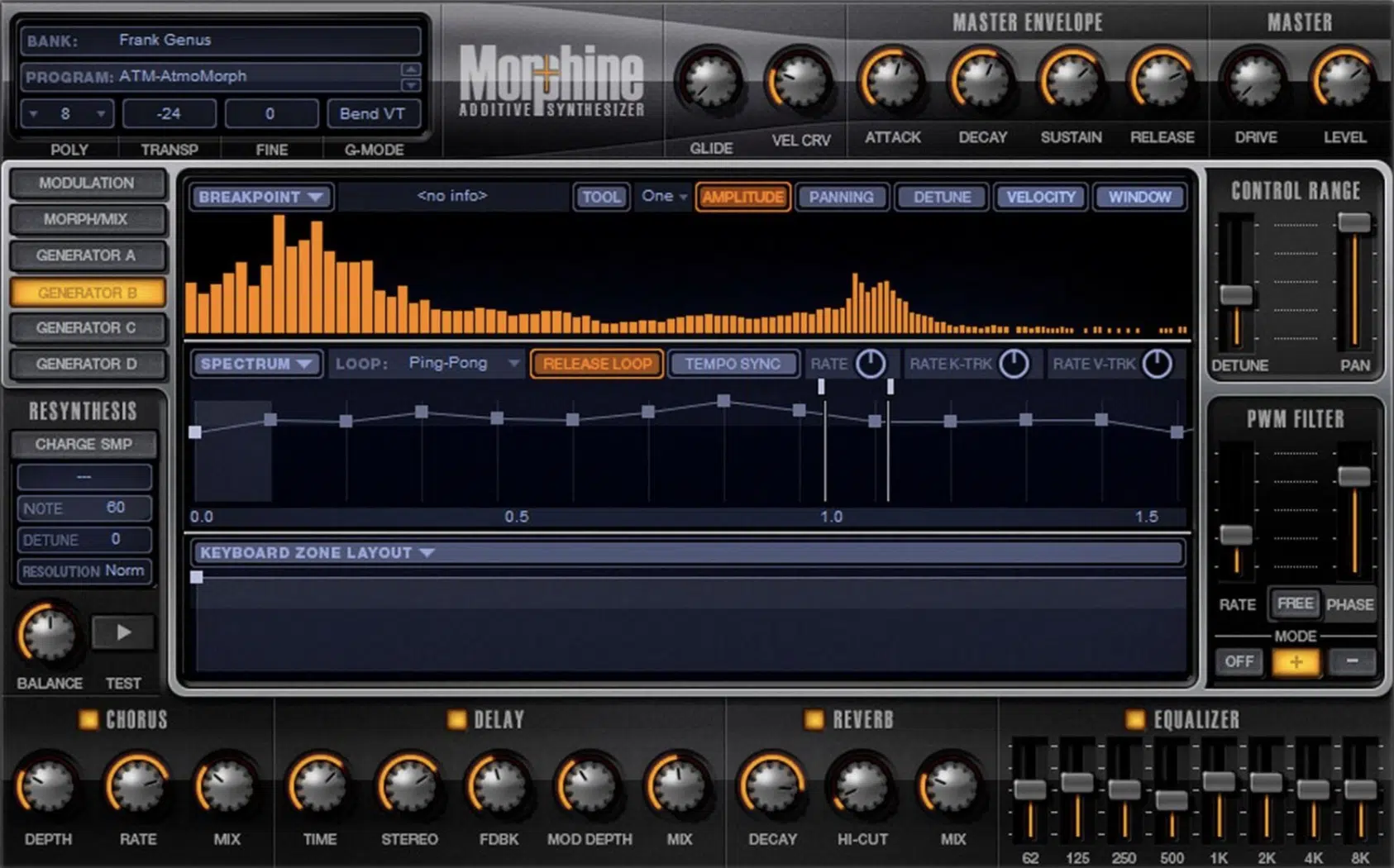Click the Release knob
The width and height of the screenshot is (1394, 868).
click(x=1162, y=81)
